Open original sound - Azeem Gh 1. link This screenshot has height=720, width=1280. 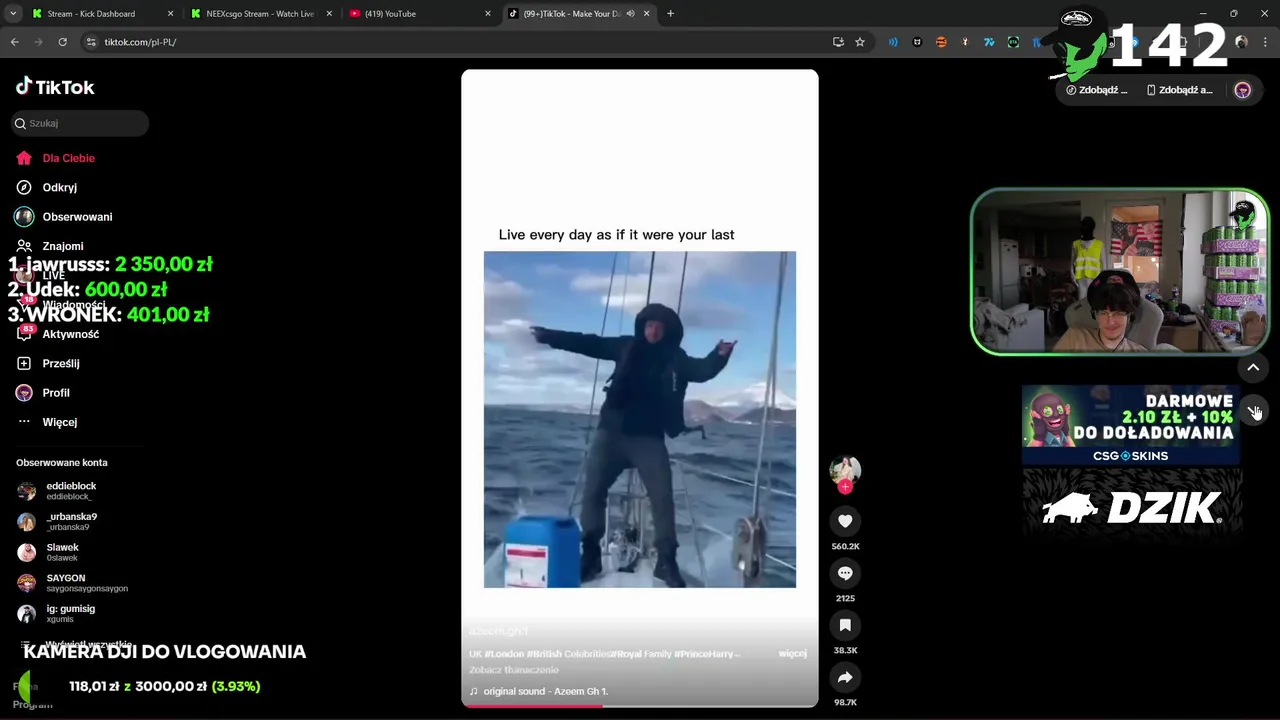coord(546,691)
